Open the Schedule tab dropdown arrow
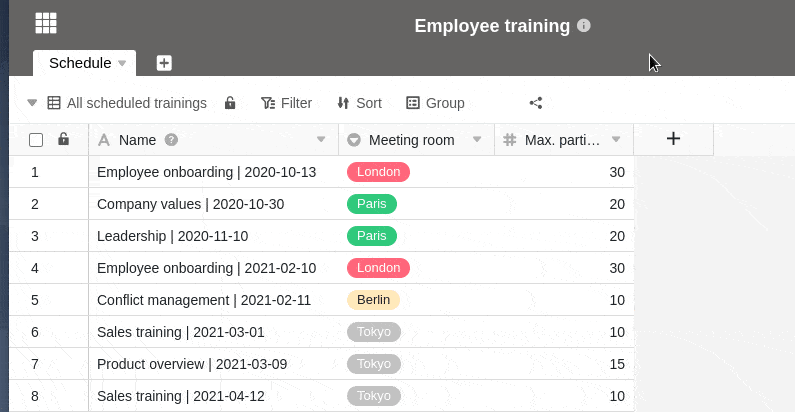 pos(122,63)
